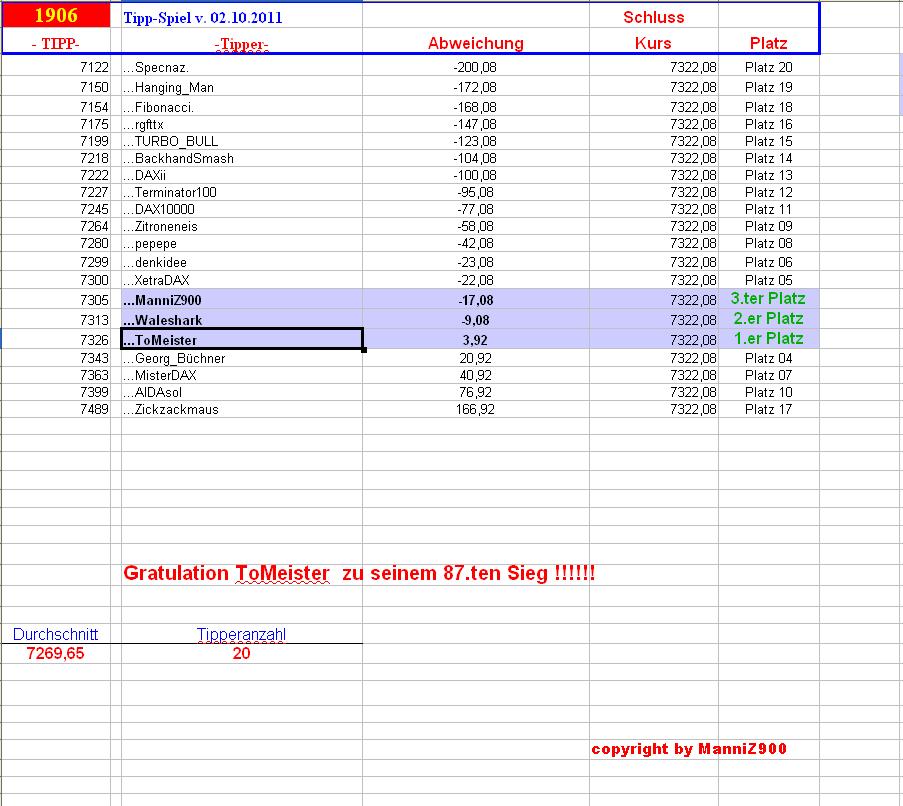Click the Schluss header cell
903x806 pixels.
pos(655,16)
